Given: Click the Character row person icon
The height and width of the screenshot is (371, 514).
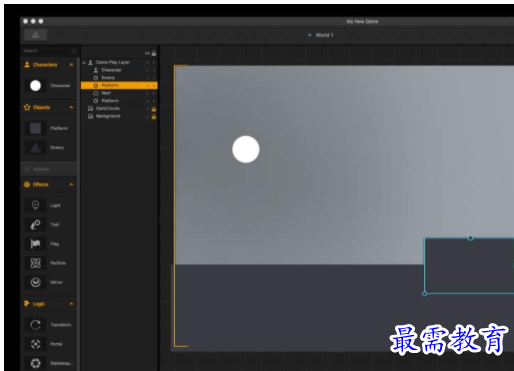Looking at the screenshot, I should tap(96, 70).
